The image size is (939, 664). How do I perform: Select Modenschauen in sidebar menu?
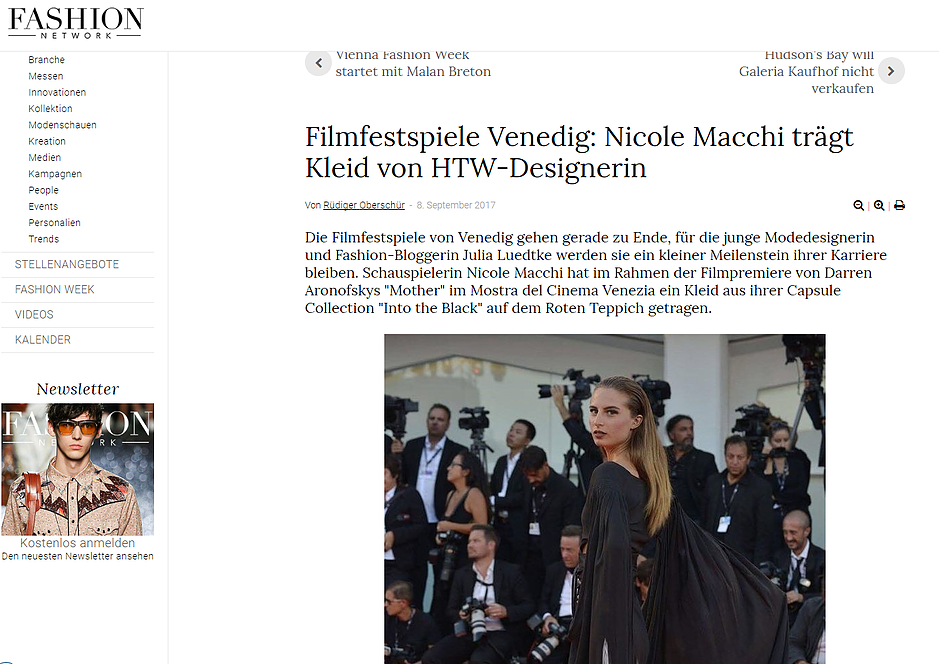click(x=62, y=125)
